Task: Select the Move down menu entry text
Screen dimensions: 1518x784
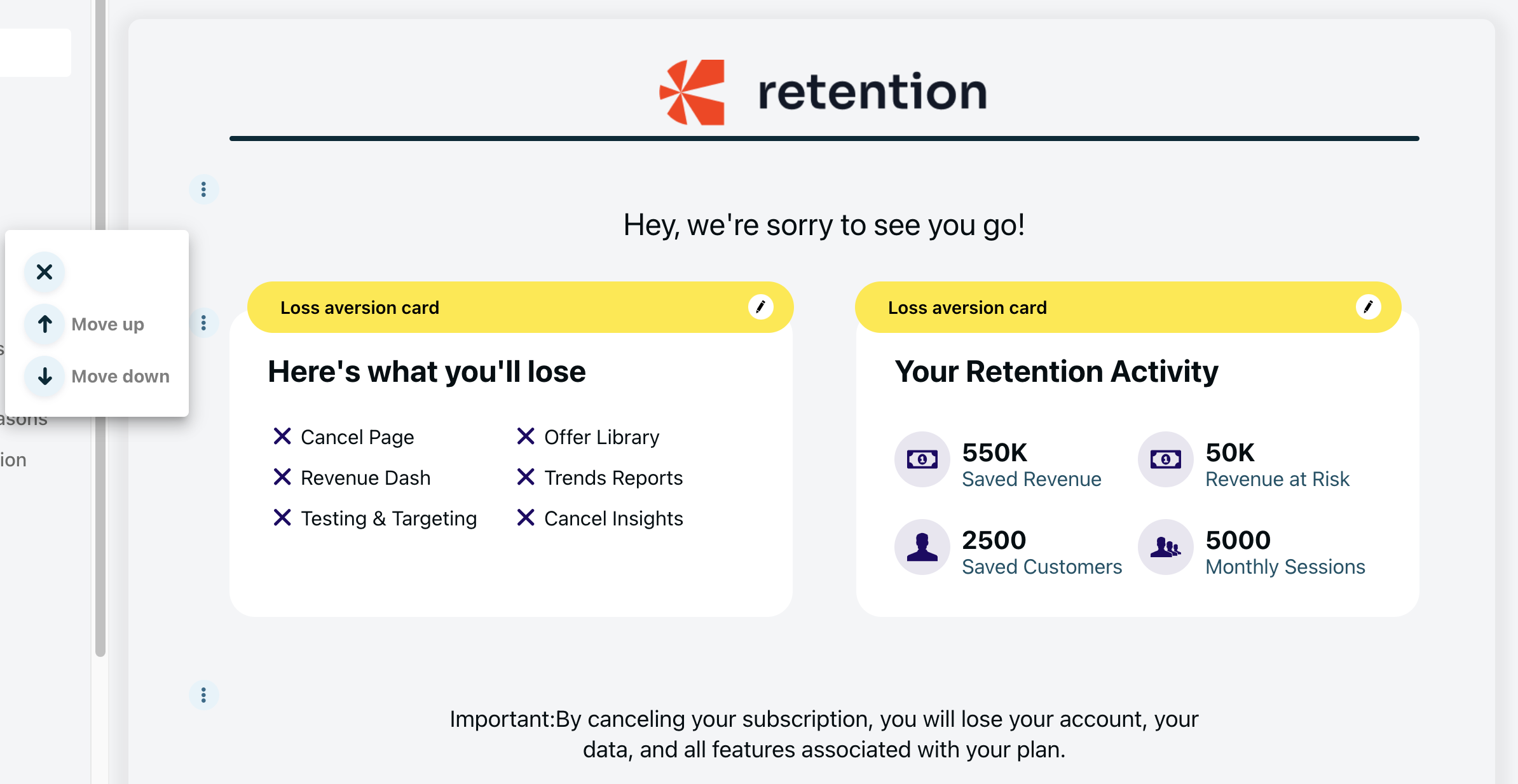Action: [120, 376]
